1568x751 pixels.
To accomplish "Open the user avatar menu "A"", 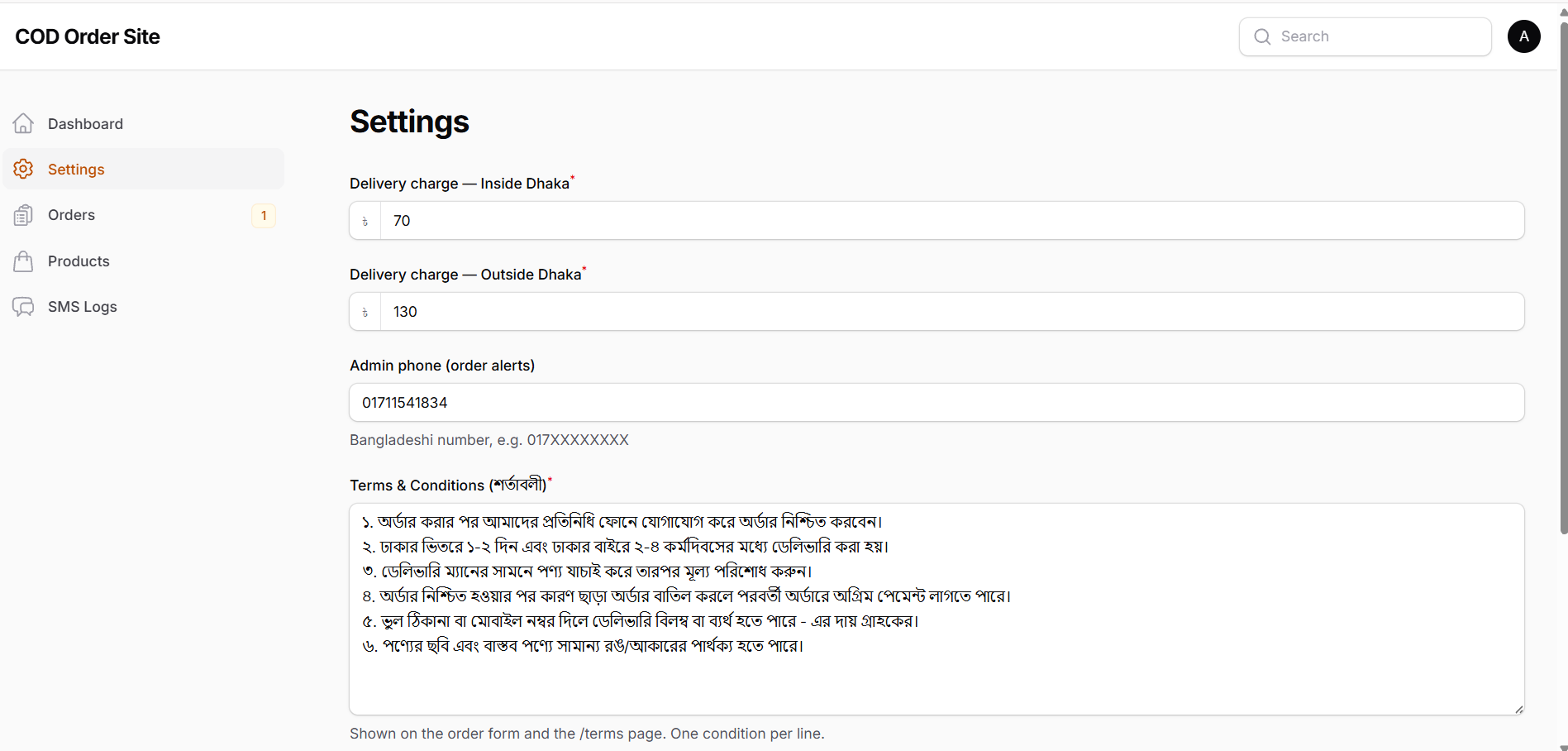I will click(1523, 36).
